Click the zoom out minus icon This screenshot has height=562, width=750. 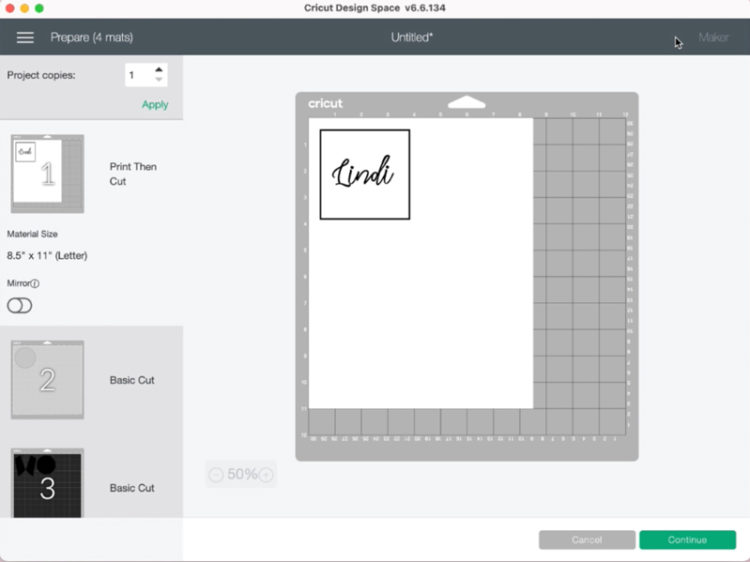(x=217, y=474)
